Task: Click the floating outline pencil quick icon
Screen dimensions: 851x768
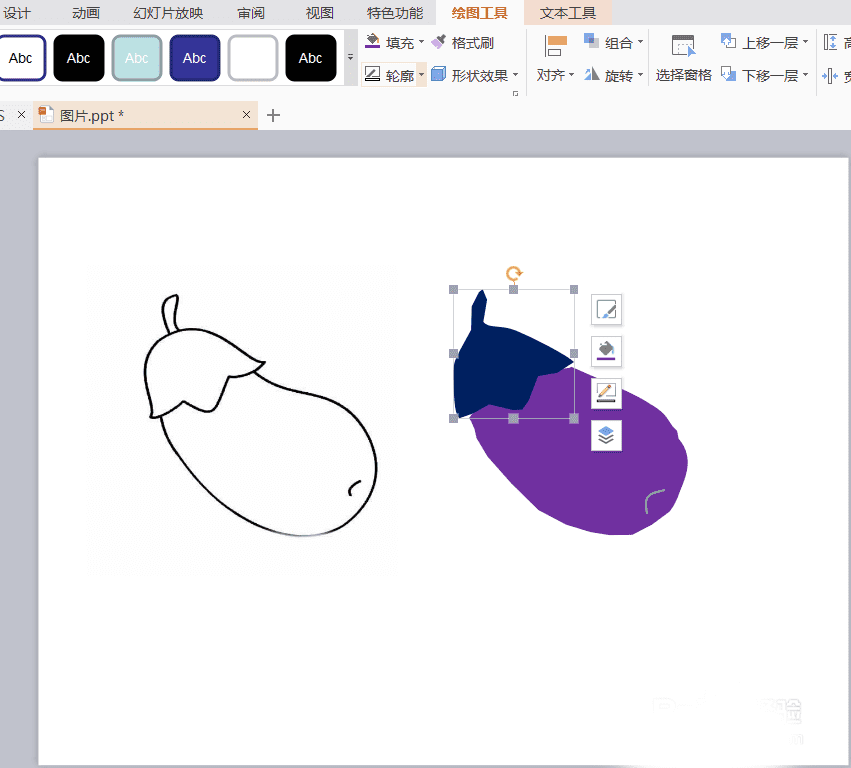Action: coord(606,393)
